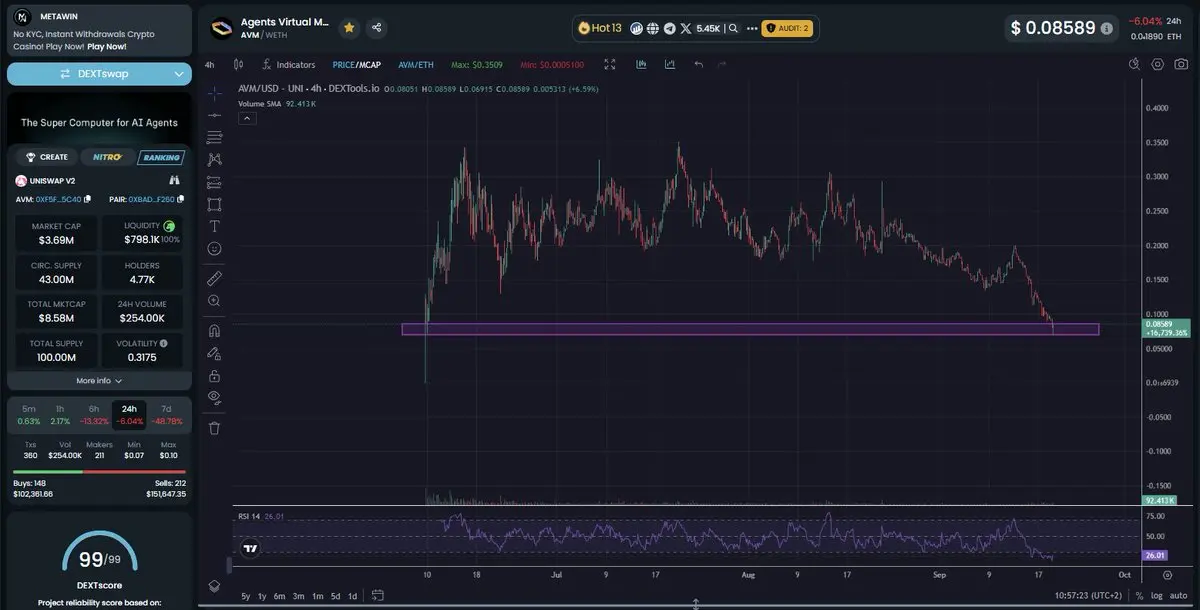
Task: Collapse the indicator legend chevron
Action: point(247,118)
